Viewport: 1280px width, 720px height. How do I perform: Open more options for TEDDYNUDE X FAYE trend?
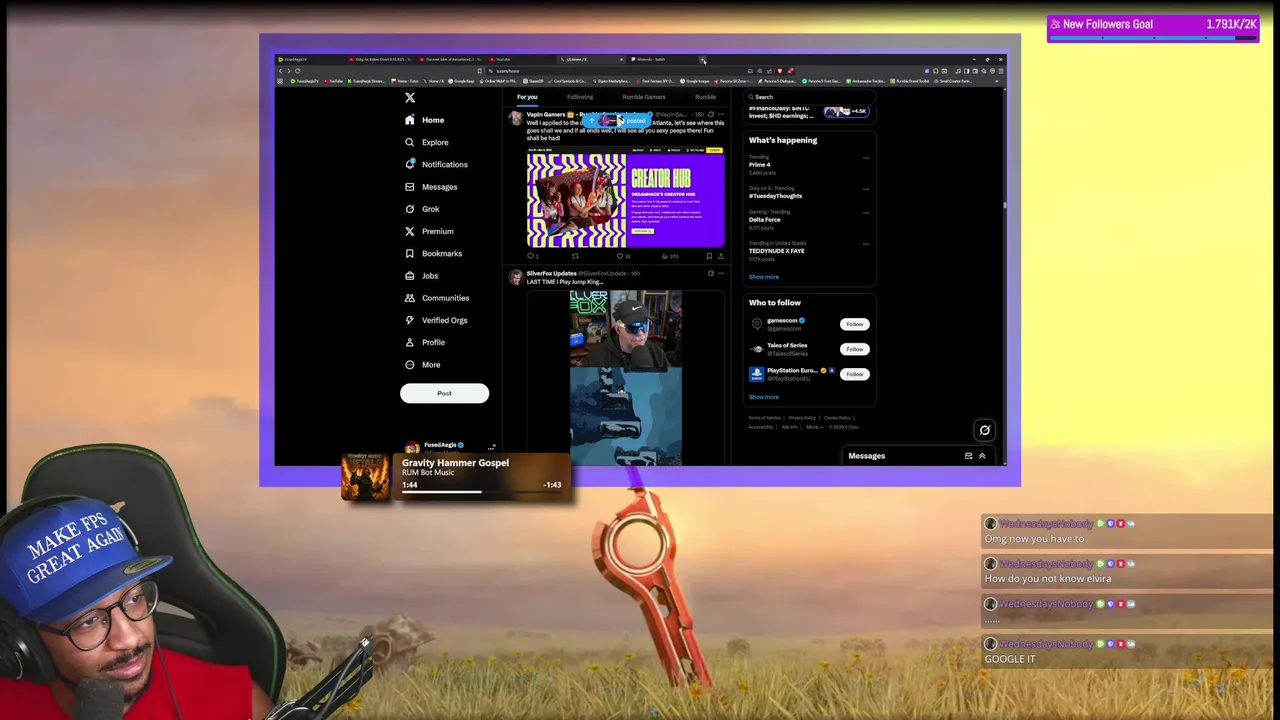click(866, 244)
